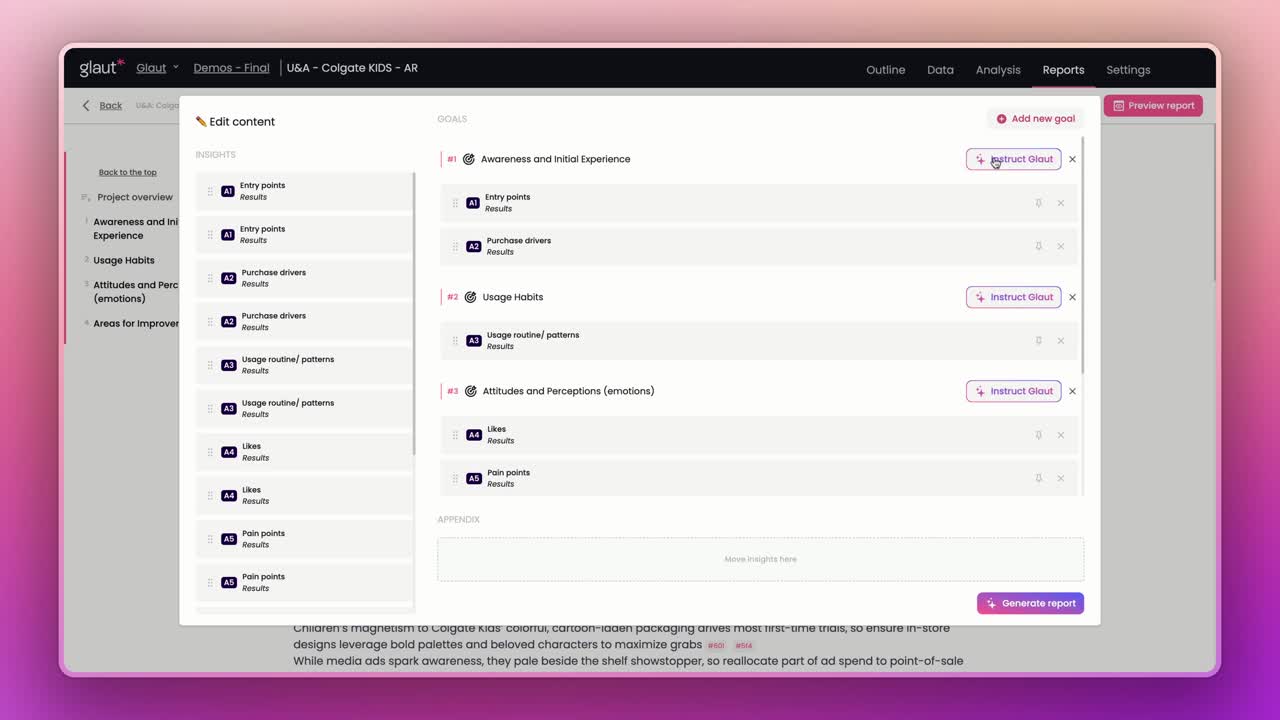This screenshot has height=720, width=1280.
Task: Delete goal #3 Attitudes and Perceptions
Action: 1073,391
